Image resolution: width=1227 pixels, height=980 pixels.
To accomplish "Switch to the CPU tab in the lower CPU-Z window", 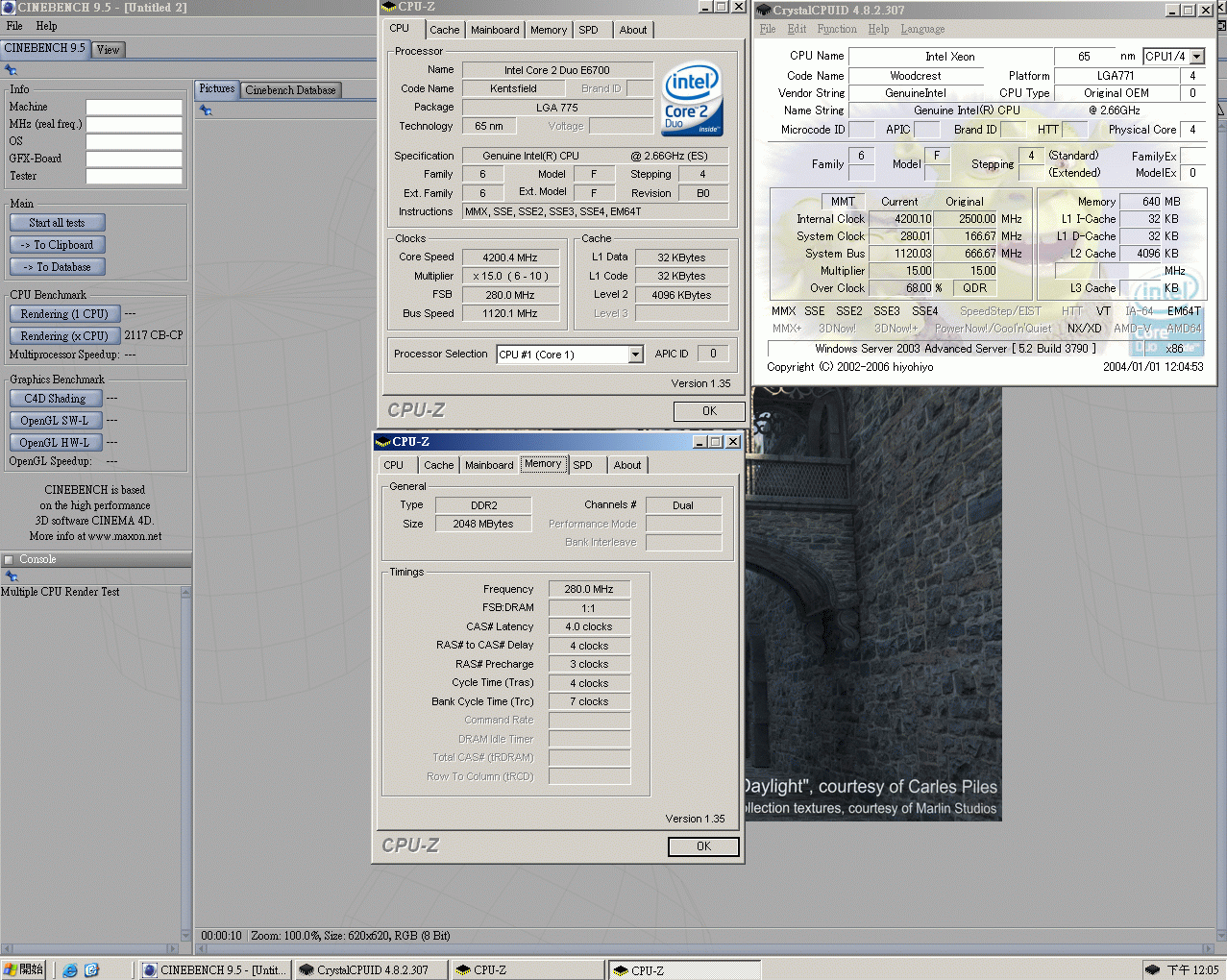I will [x=394, y=465].
